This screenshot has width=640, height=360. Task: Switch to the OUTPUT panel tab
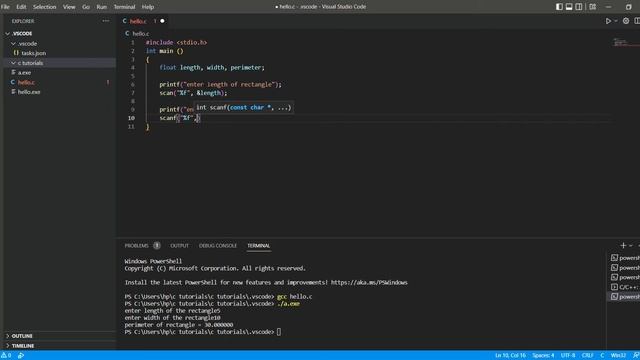coord(179,246)
